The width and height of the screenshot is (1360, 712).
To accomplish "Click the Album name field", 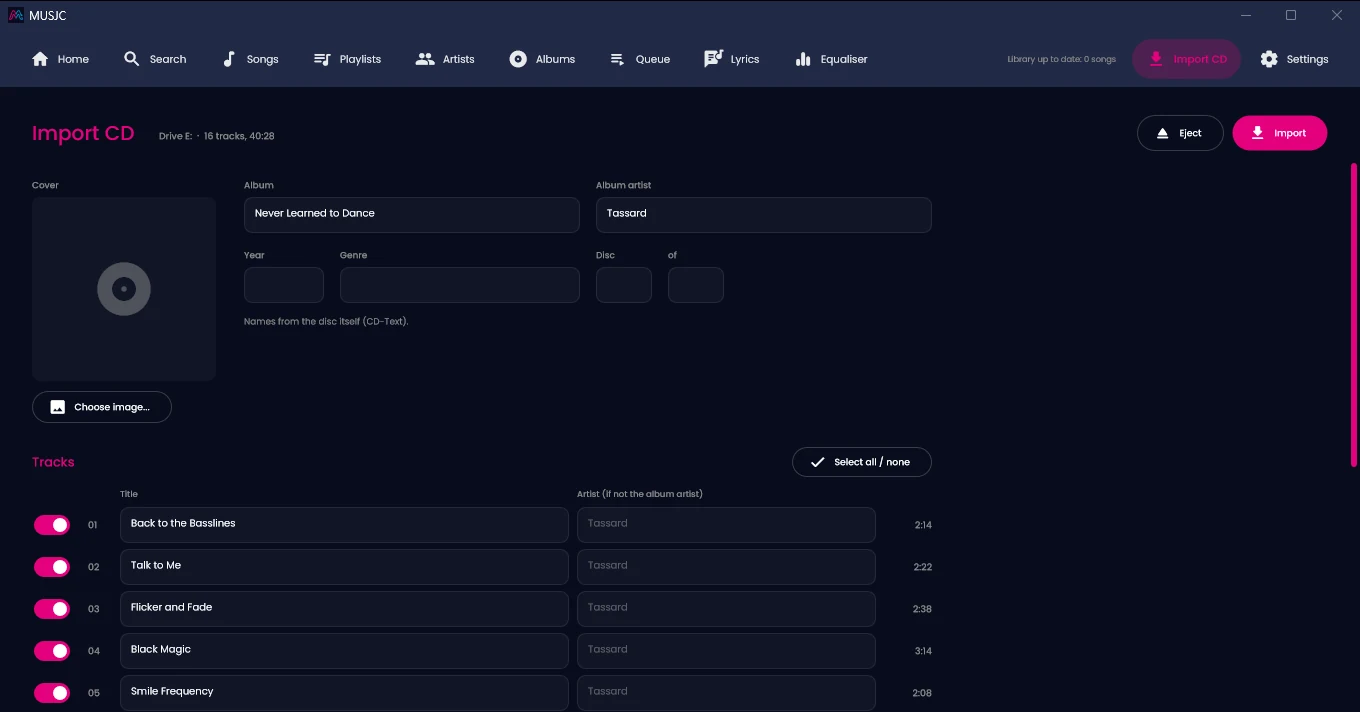I will [x=412, y=215].
